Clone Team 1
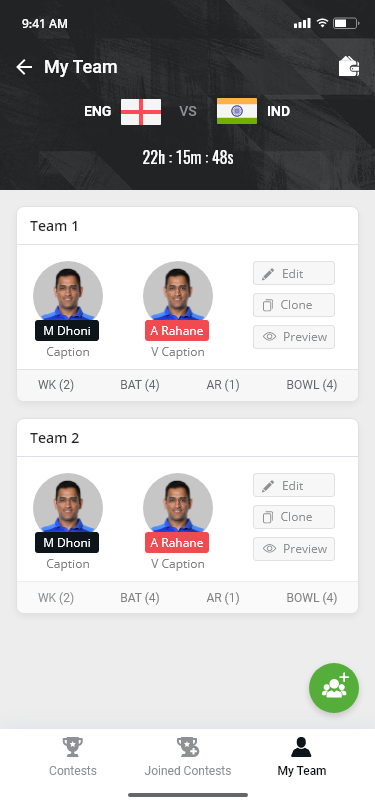 click(x=294, y=305)
